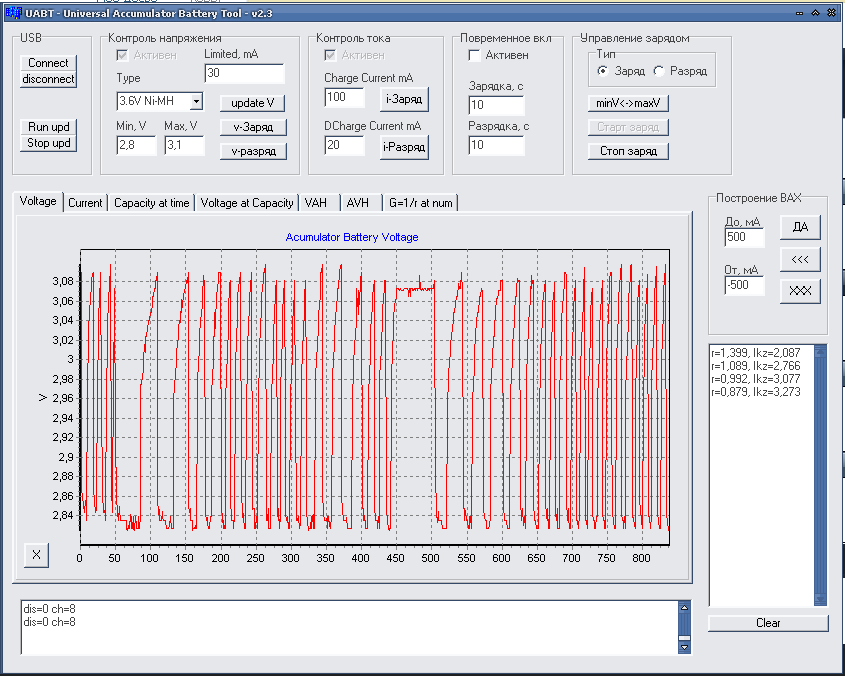Click the disconnect button
This screenshot has width=845, height=676.
pyautogui.click(x=49, y=79)
